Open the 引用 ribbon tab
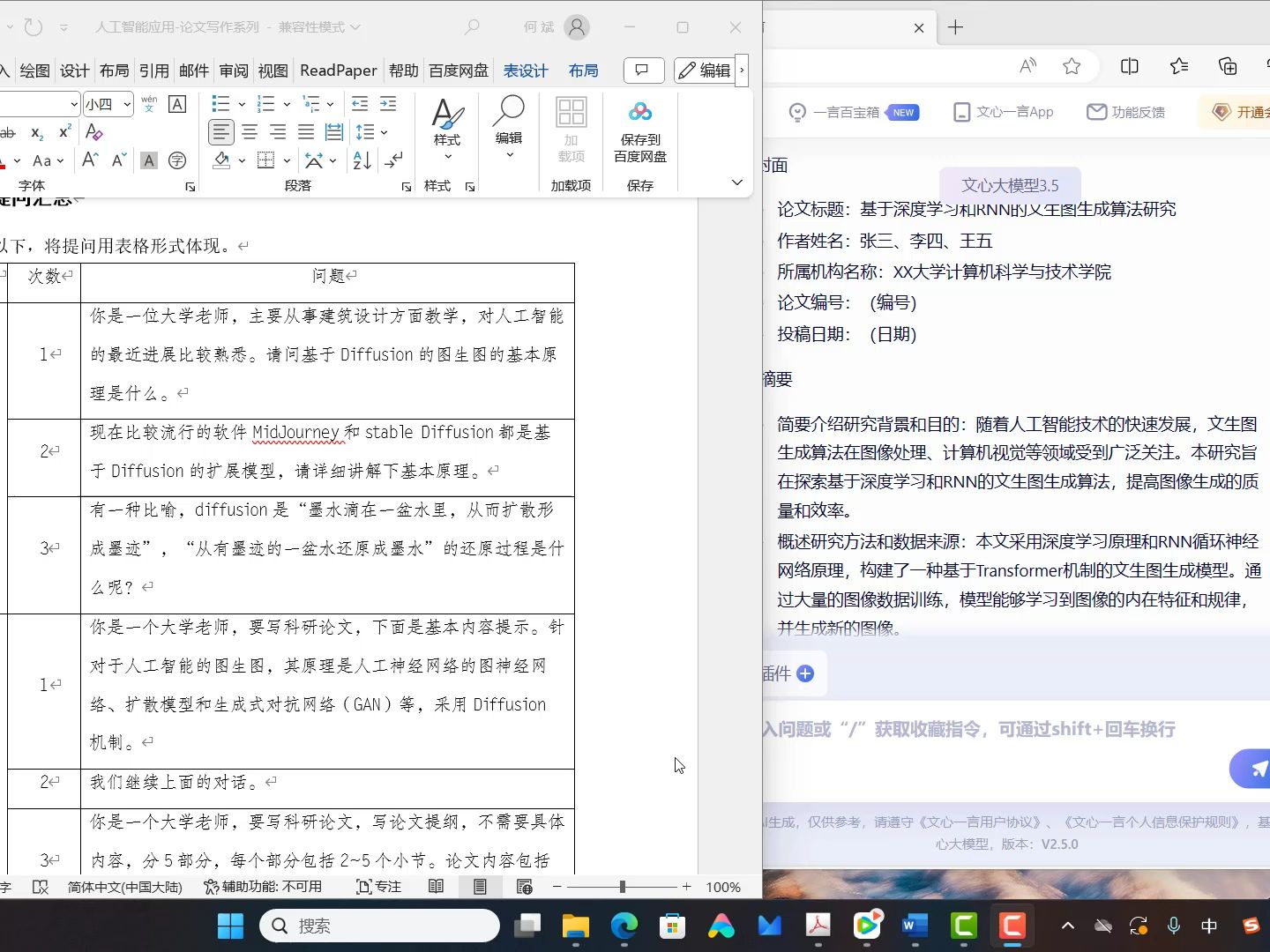Viewport: 1270px width, 952px height. (153, 71)
